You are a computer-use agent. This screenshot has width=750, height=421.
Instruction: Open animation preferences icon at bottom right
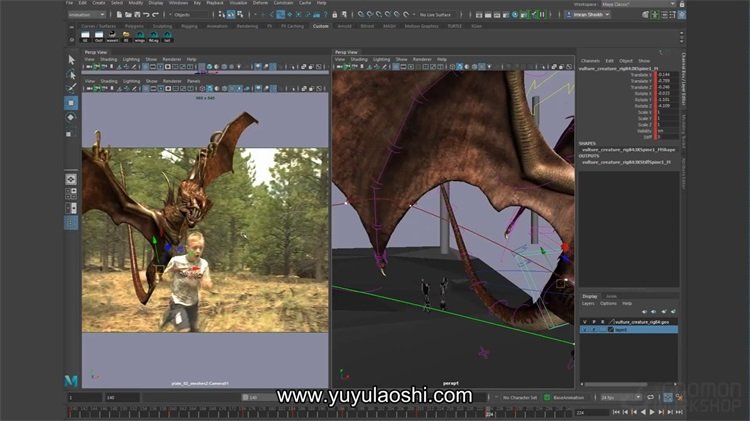click(x=679, y=398)
